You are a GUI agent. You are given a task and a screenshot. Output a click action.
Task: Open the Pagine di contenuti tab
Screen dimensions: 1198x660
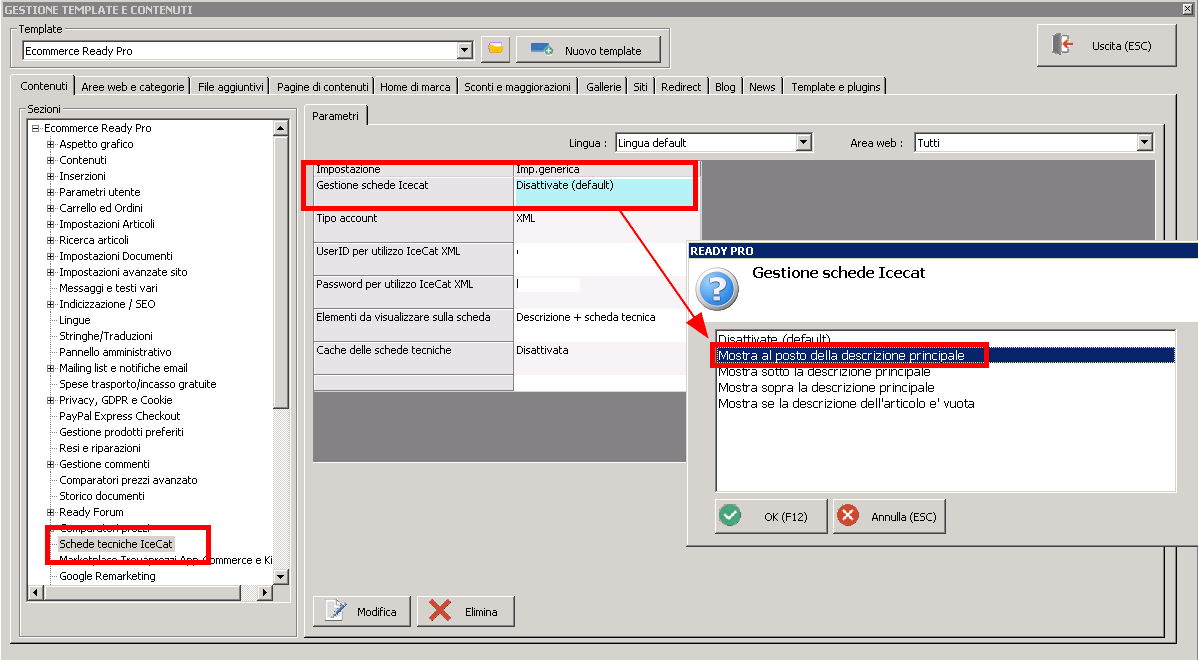pyautogui.click(x=322, y=87)
